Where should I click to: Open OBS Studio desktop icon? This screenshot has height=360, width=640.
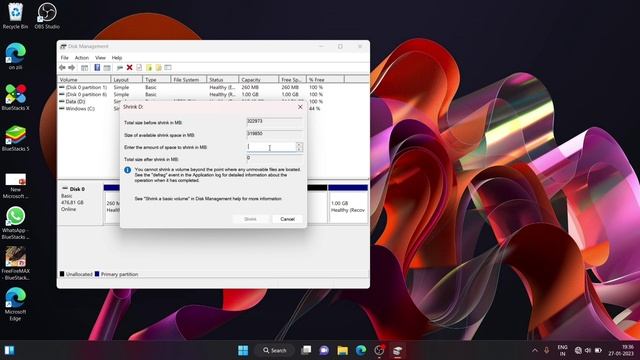[x=47, y=16]
